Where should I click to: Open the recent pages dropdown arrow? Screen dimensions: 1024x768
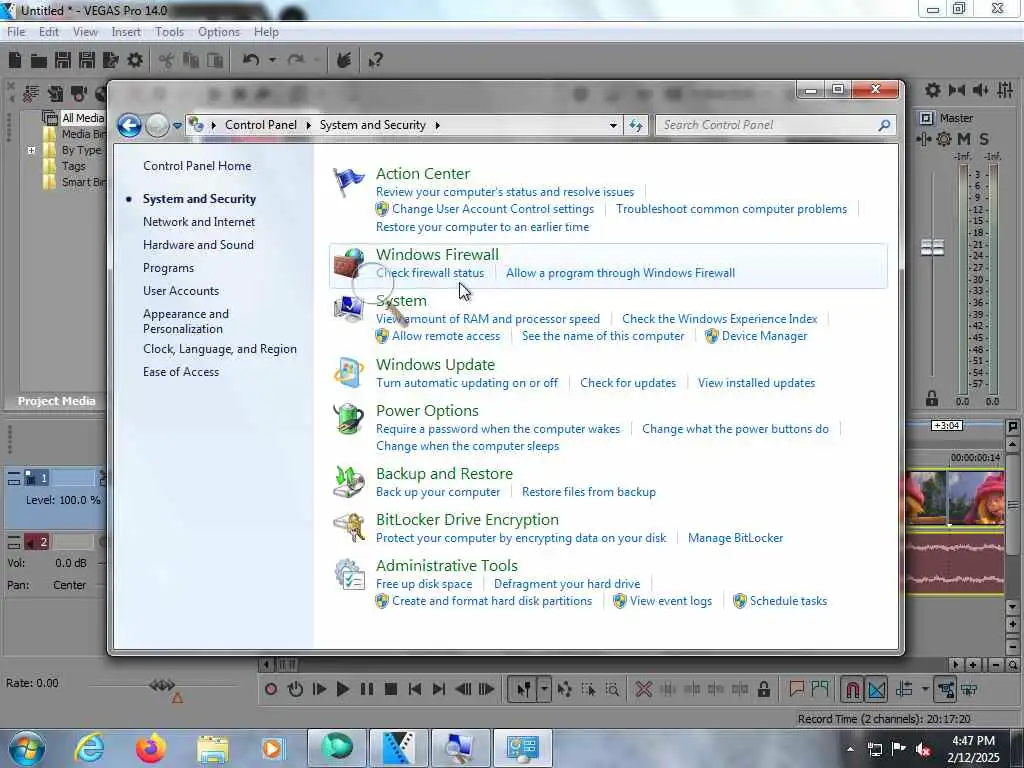click(177, 125)
